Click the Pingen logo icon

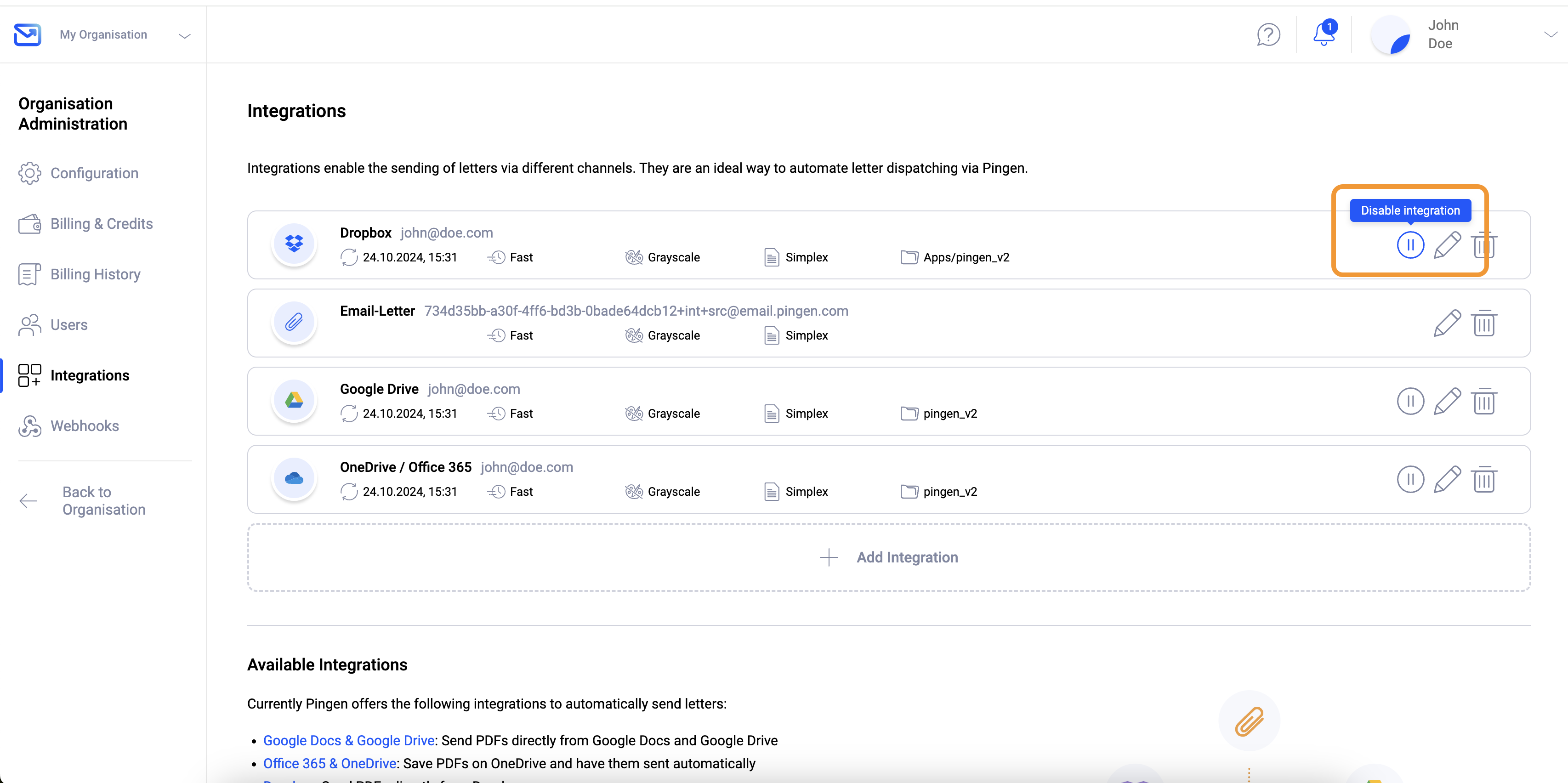pyautogui.click(x=28, y=35)
